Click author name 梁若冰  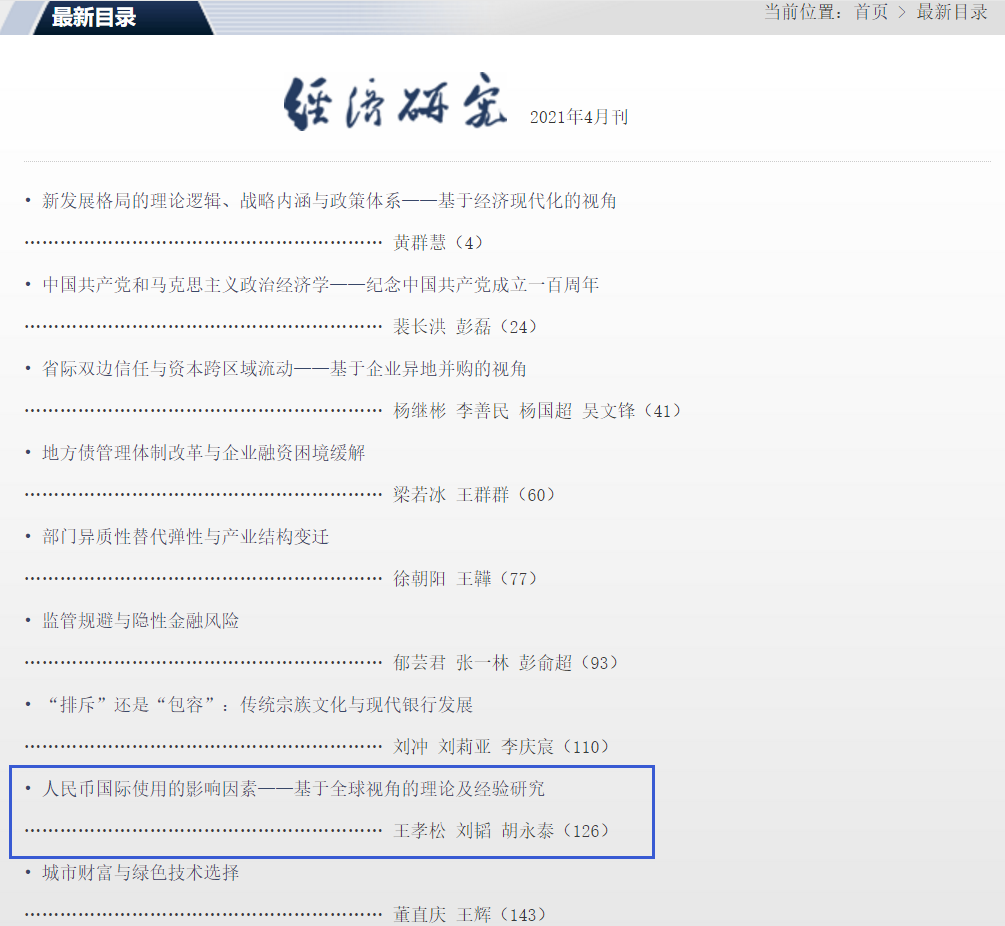click(x=419, y=495)
